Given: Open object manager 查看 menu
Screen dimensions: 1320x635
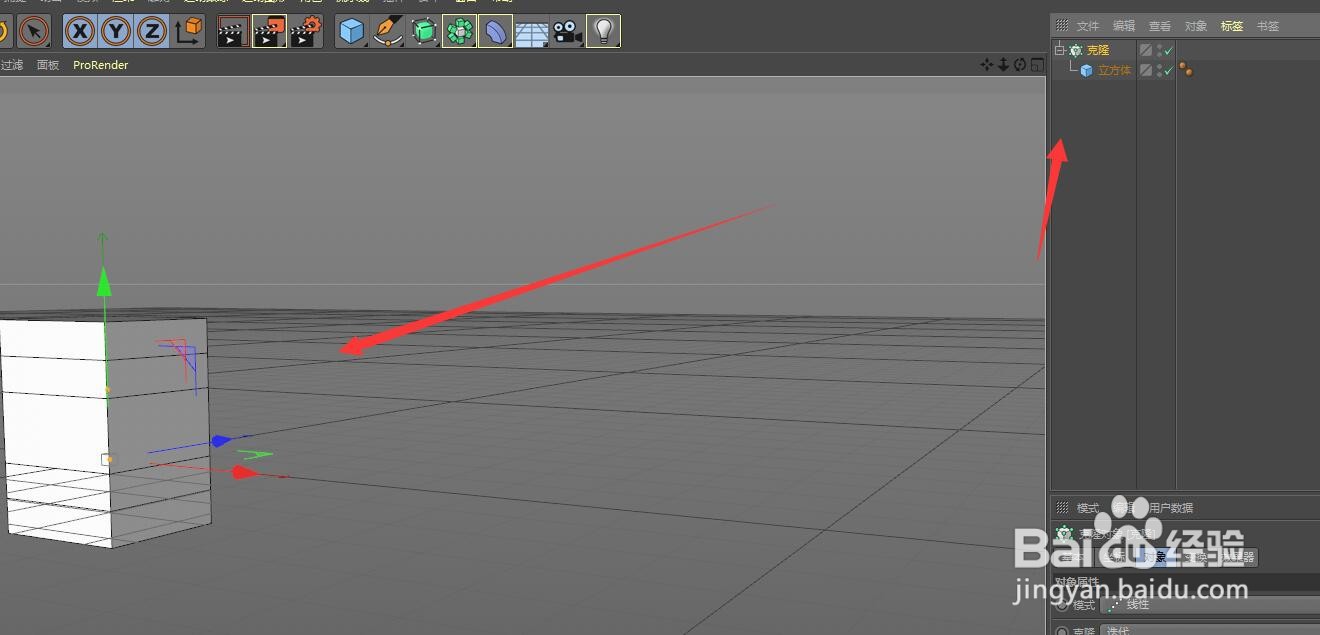Looking at the screenshot, I should point(1160,26).
